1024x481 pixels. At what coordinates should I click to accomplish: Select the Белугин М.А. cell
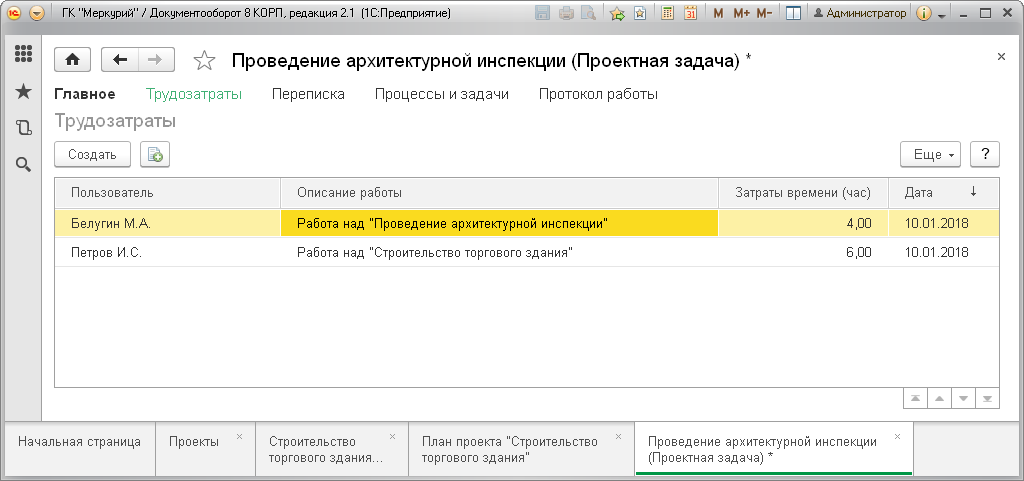167,223
